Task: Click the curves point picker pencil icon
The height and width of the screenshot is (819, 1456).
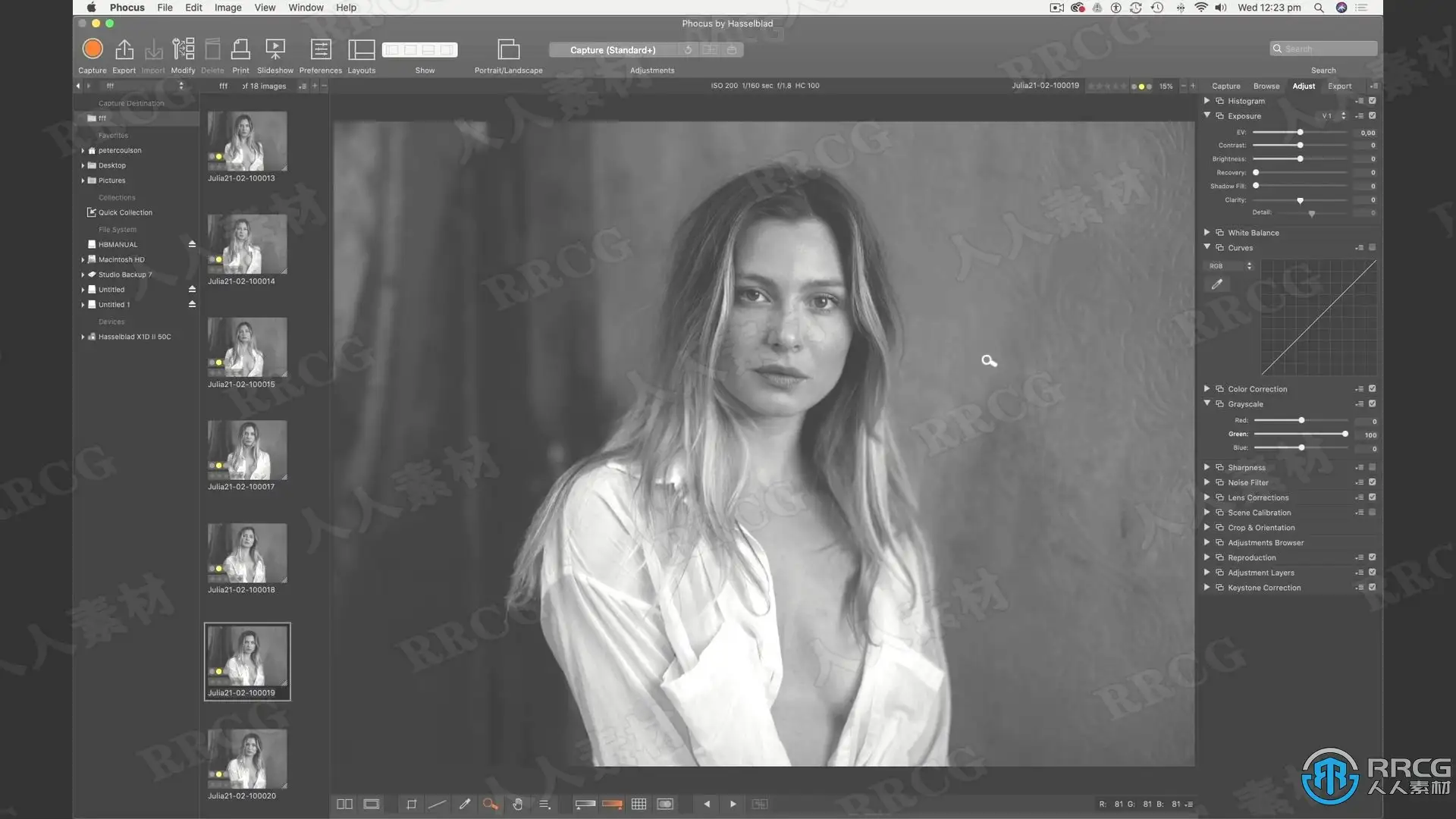Action: coord(1217,284)
